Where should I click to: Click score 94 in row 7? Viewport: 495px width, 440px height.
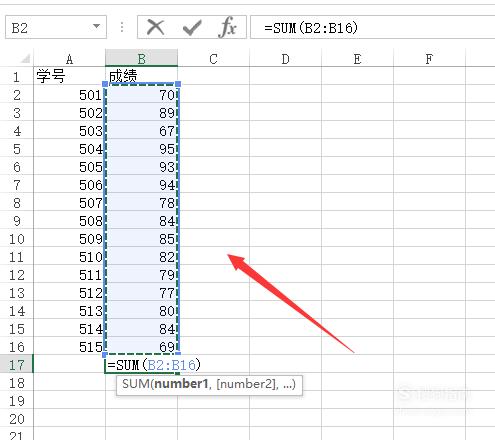[141, 185]
